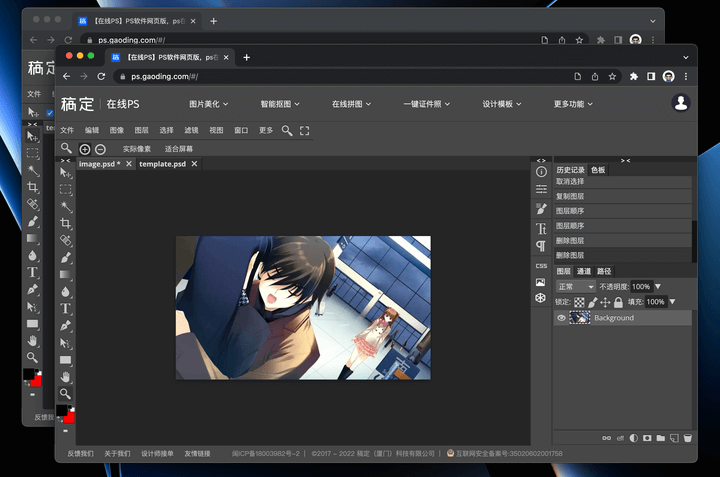This screenshot has height=477, width=720.
Task: Click the add adjustment layer half-circle icon
Action: pyautogui.click(x=634, y=438)
